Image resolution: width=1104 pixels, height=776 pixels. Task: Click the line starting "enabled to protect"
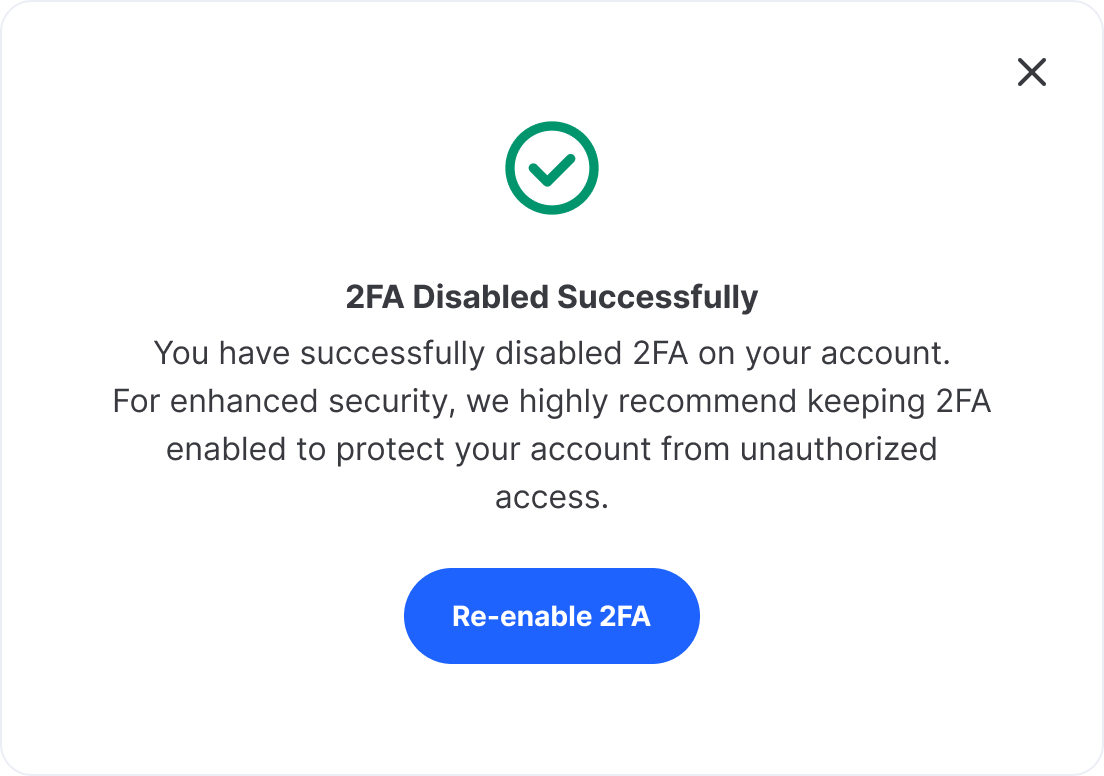click(x=552, y=449)
